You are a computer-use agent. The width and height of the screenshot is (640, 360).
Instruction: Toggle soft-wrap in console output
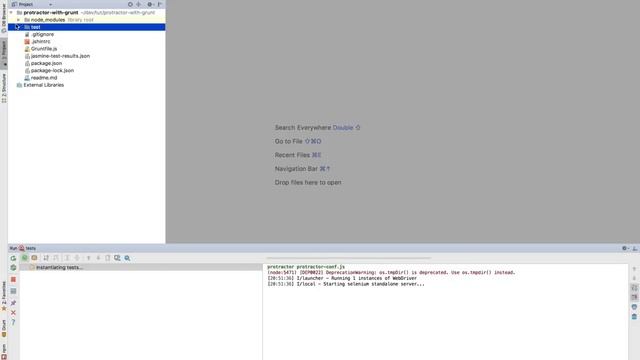(634, 288)
